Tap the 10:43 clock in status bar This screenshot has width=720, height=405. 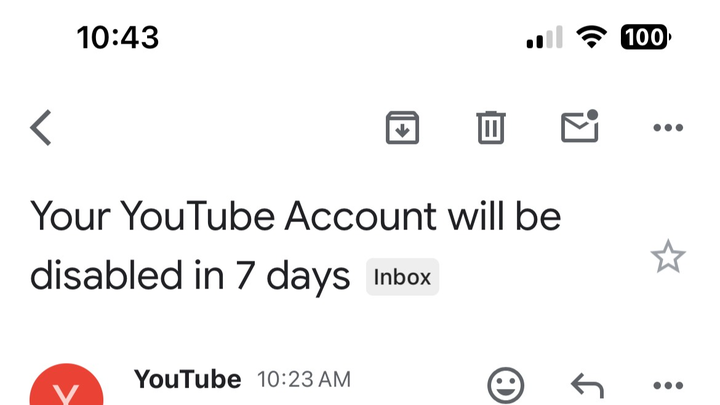[x=118, y=37]
